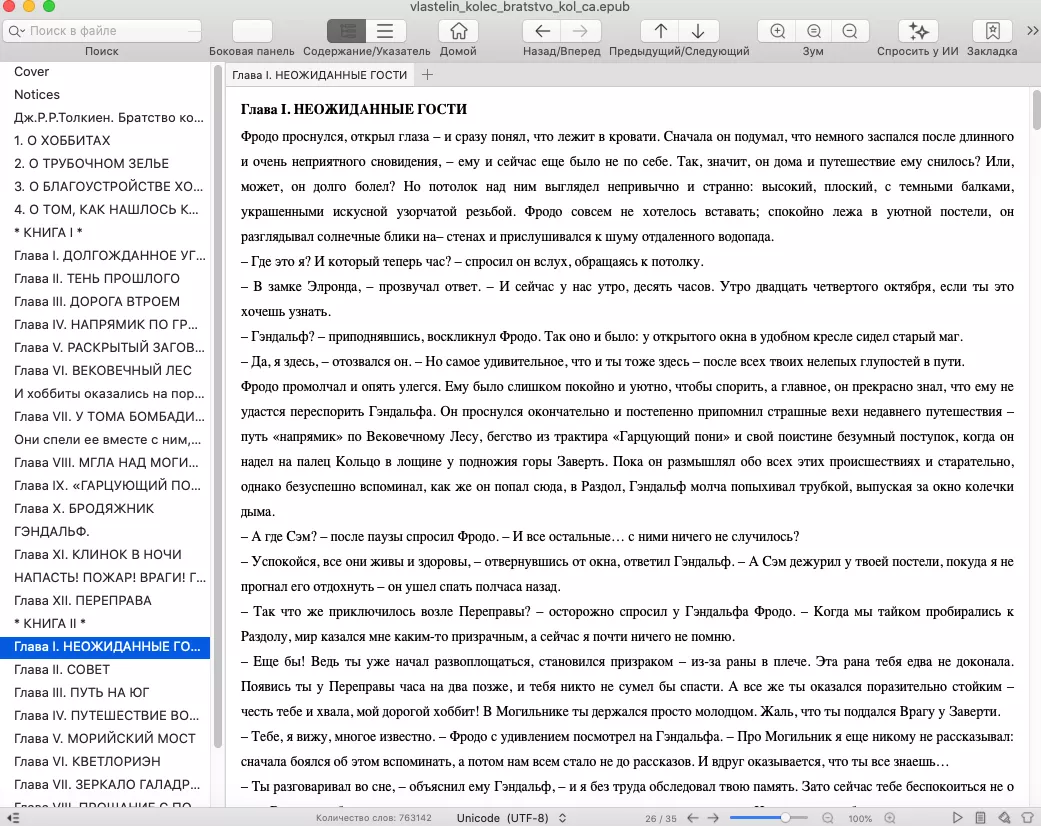This screenshot has height=826, width=1041.
Task: Reset zoom to actual size in toolbar
Action: [x=814, y=31]
